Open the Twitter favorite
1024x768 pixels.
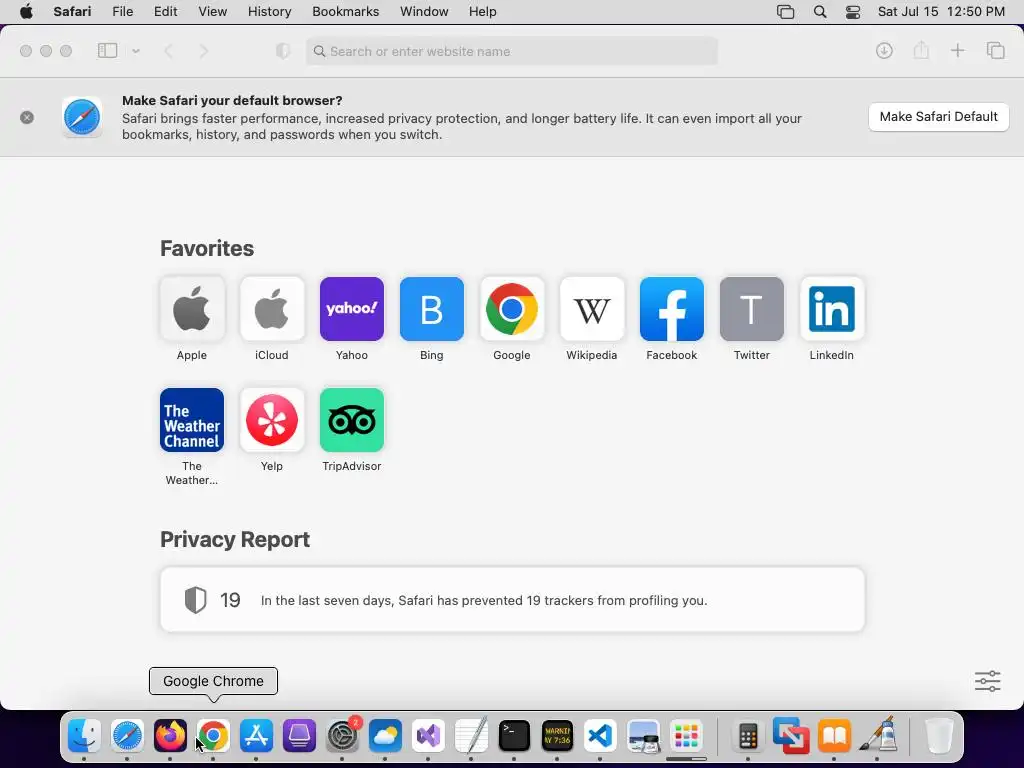point(752,309)
